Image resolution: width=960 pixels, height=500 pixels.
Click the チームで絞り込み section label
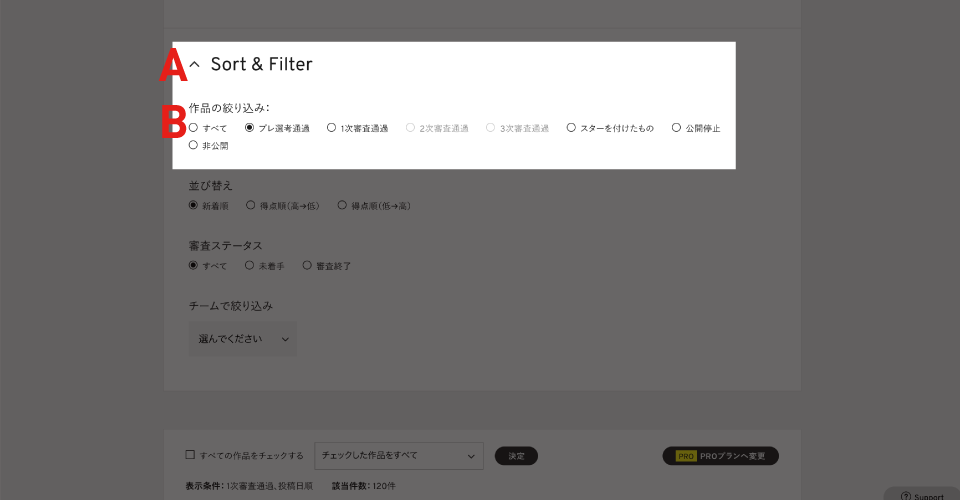pyautogui.click(x=231, y=305)
